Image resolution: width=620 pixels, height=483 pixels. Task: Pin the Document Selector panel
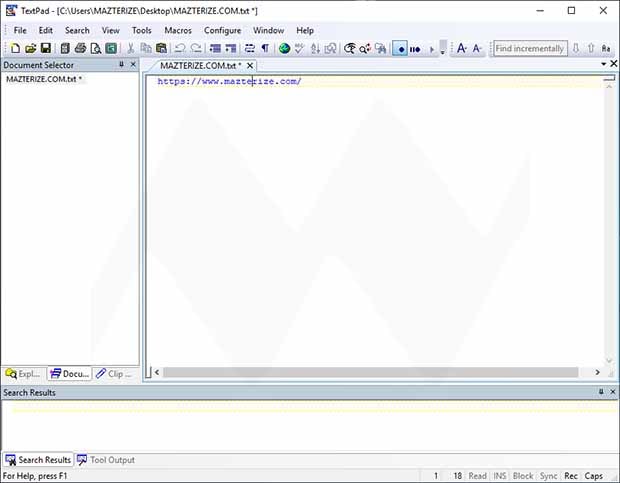point(121,64)
